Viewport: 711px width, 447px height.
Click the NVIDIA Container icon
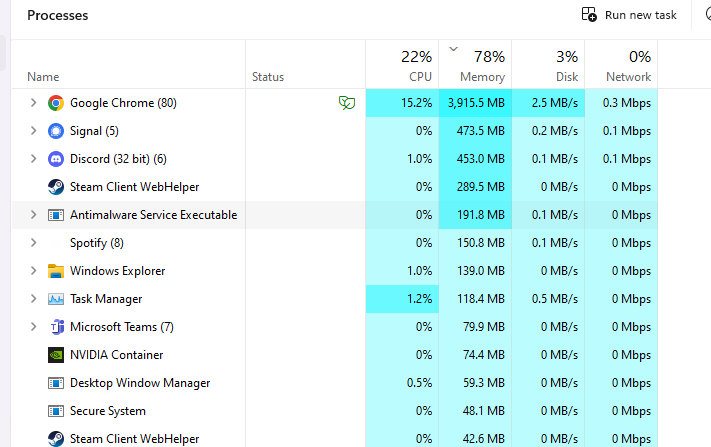[x=56, y=355]
